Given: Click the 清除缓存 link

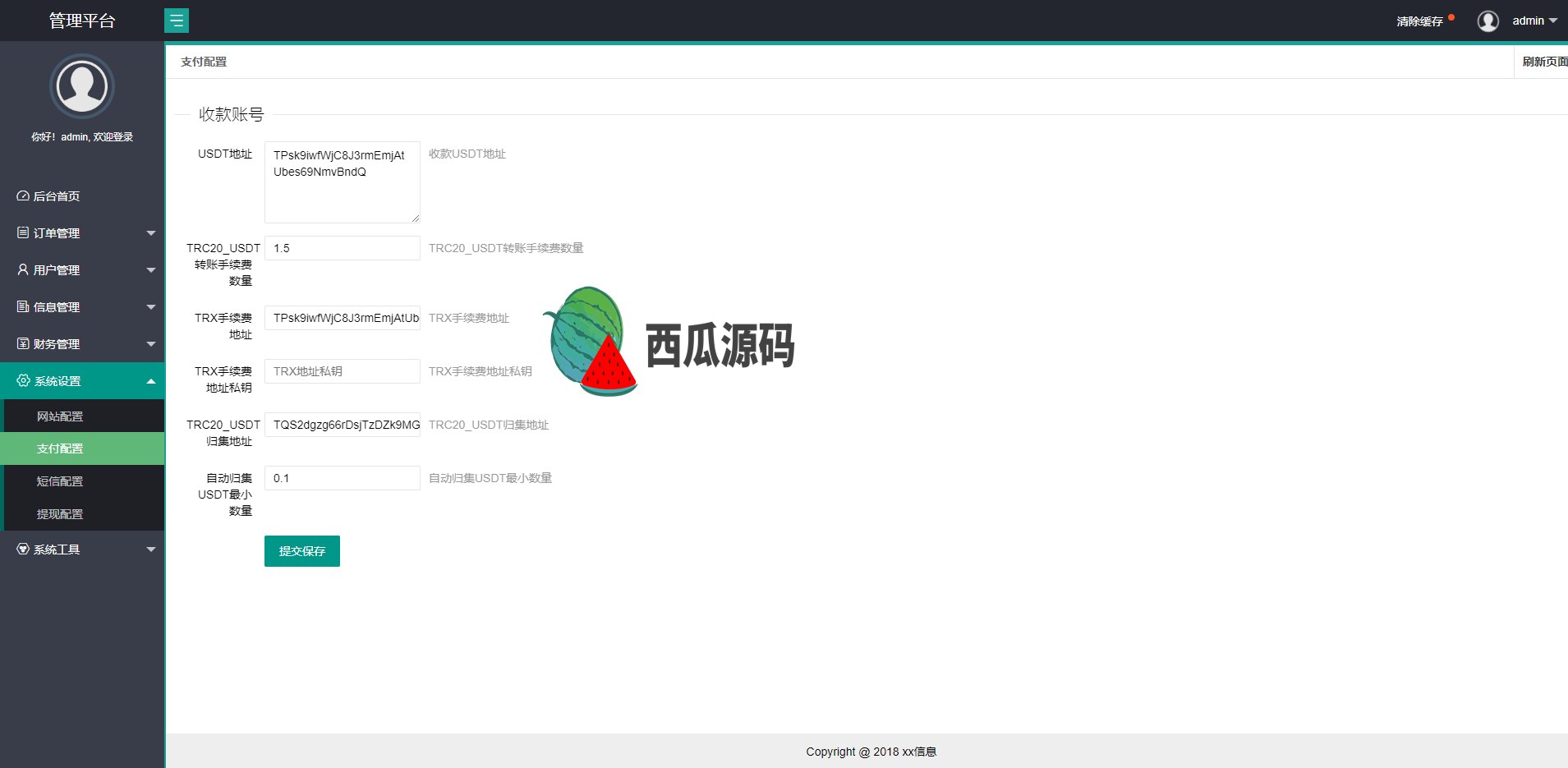Looking at the screenshot, I should [x=1419, y=21].
